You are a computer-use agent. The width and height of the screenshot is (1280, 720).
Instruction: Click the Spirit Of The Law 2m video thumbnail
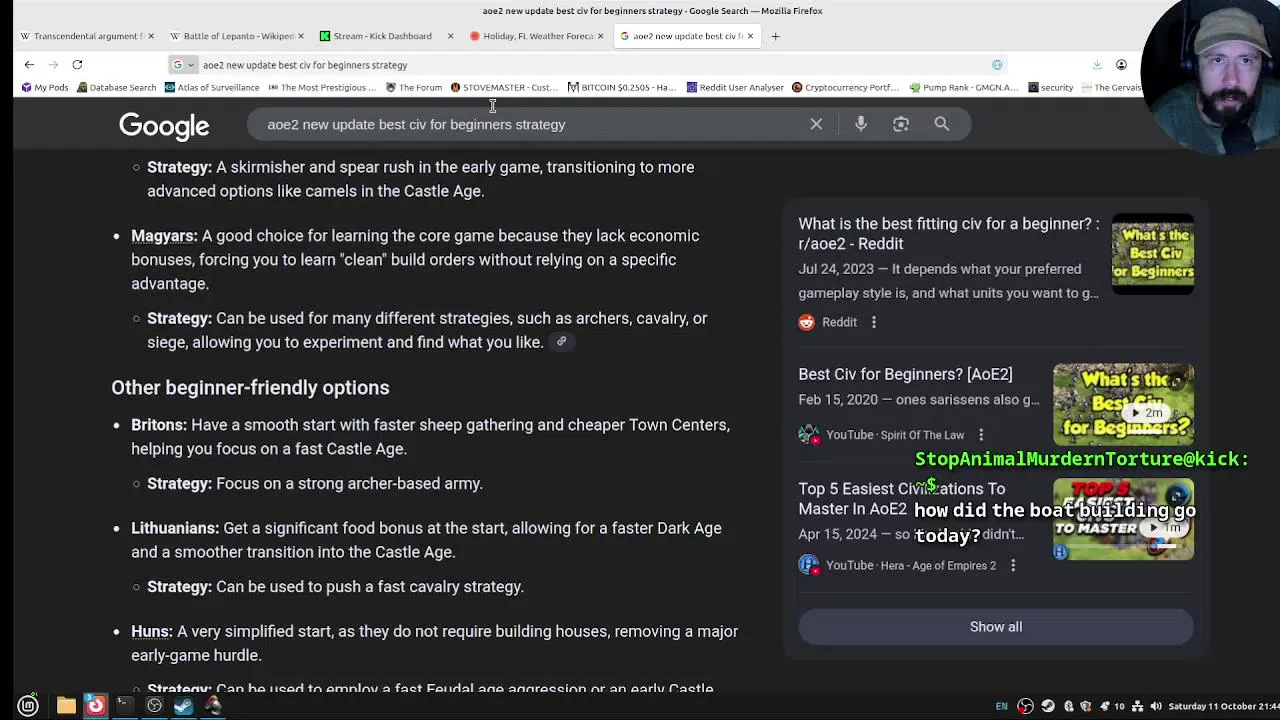coord(1123,404)
